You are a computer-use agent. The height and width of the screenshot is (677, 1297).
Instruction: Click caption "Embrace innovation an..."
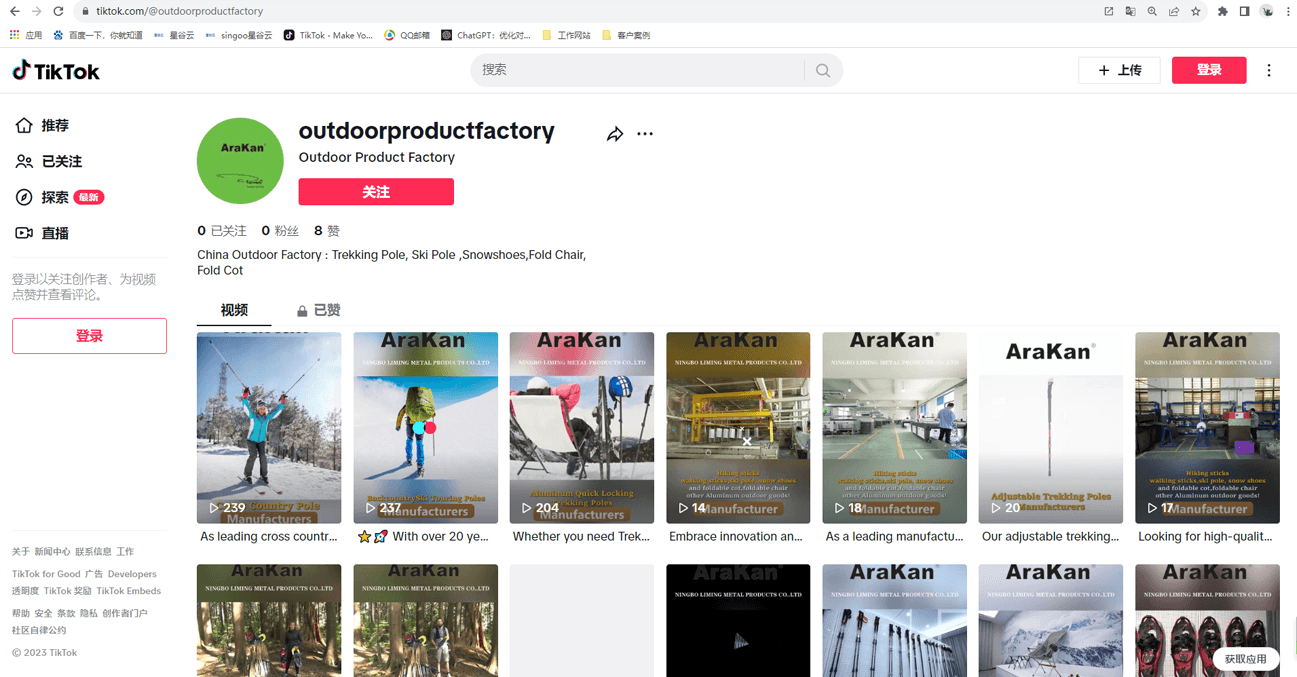[x=736, y=537]
